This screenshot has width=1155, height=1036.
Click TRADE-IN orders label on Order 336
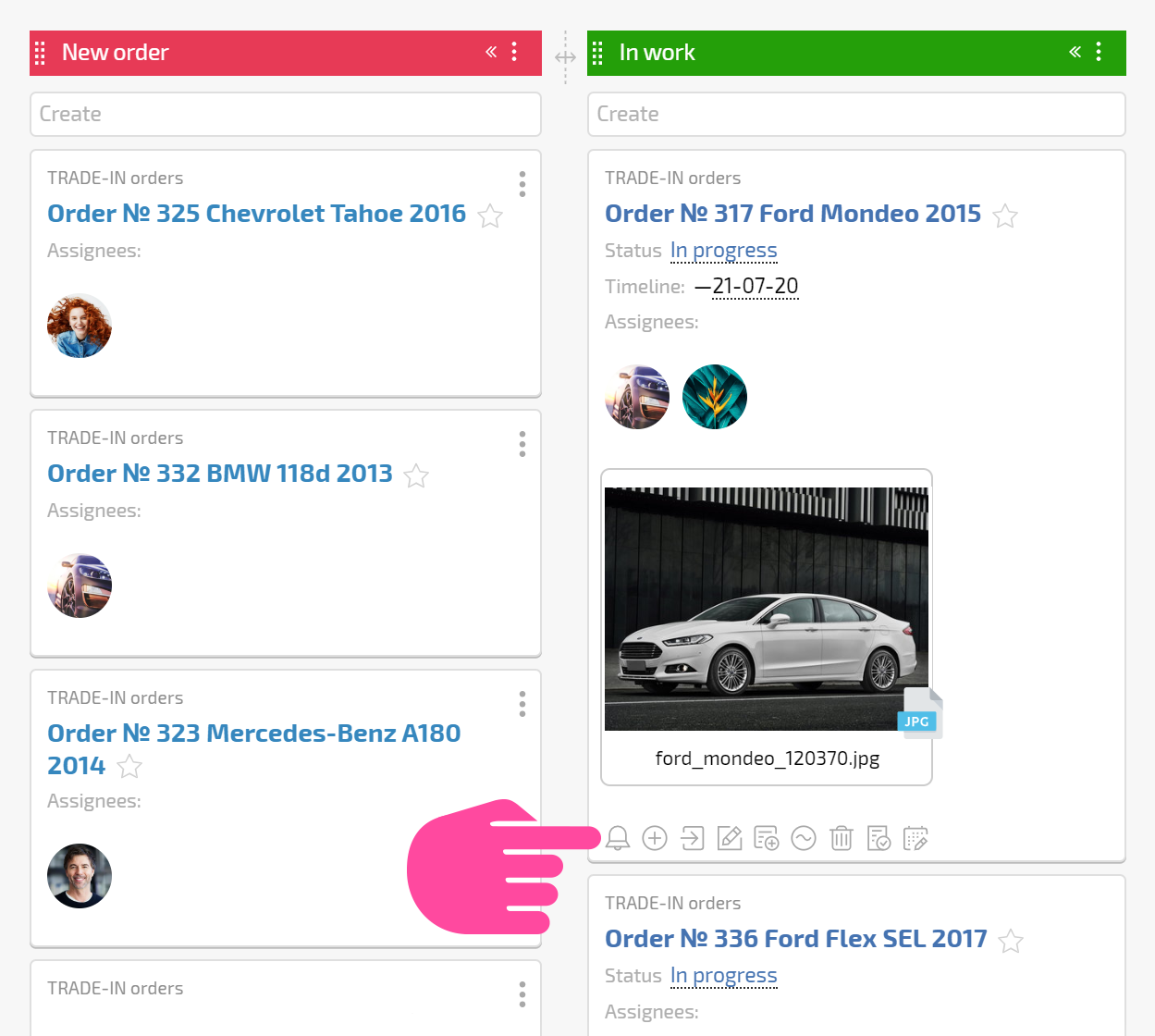tap(673, 903)
